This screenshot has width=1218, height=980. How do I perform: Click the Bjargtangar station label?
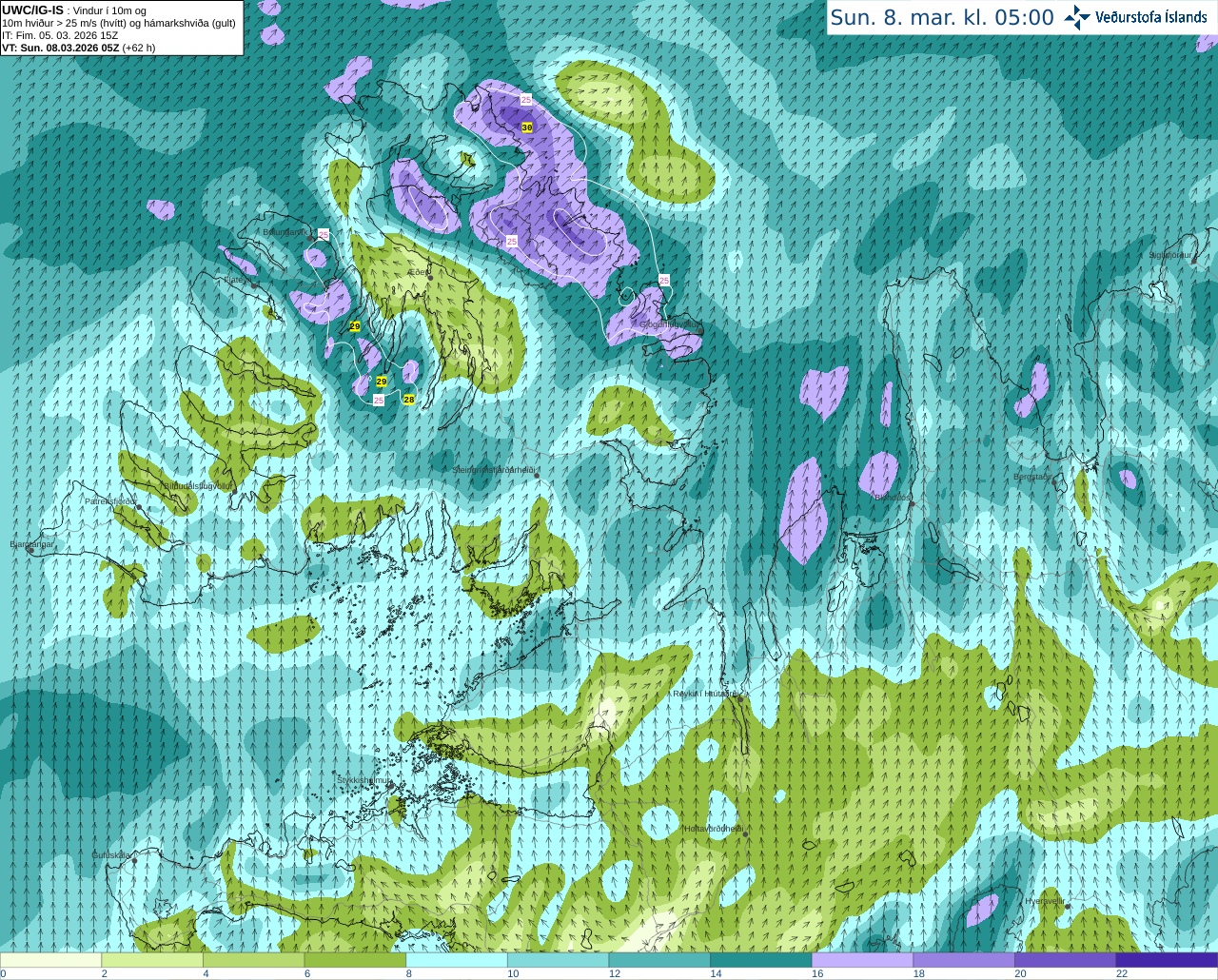pos(31,544)
